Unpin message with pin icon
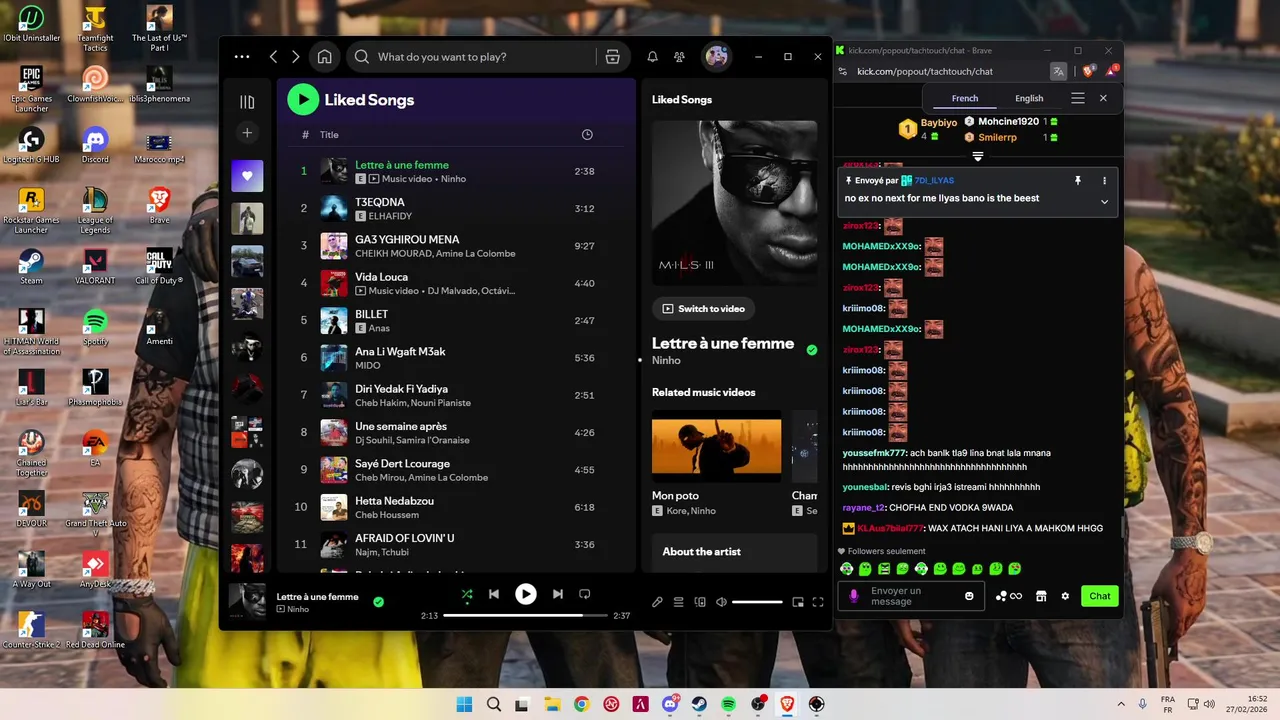This screenshot has height=720, width=1280. tap(1078, 180)
